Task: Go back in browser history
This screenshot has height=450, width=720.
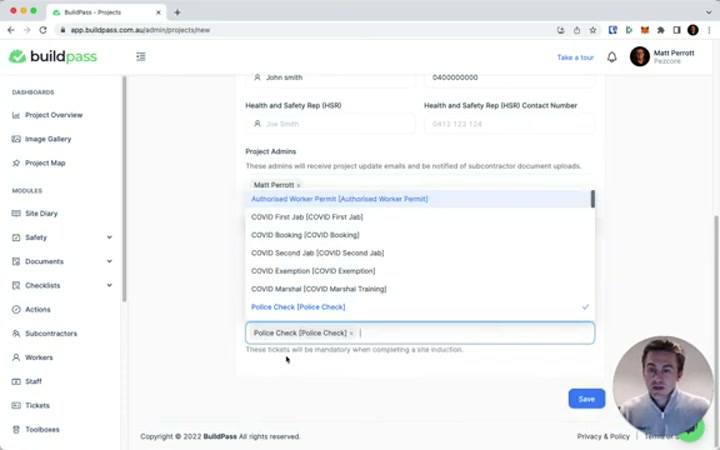Action: 11,30
